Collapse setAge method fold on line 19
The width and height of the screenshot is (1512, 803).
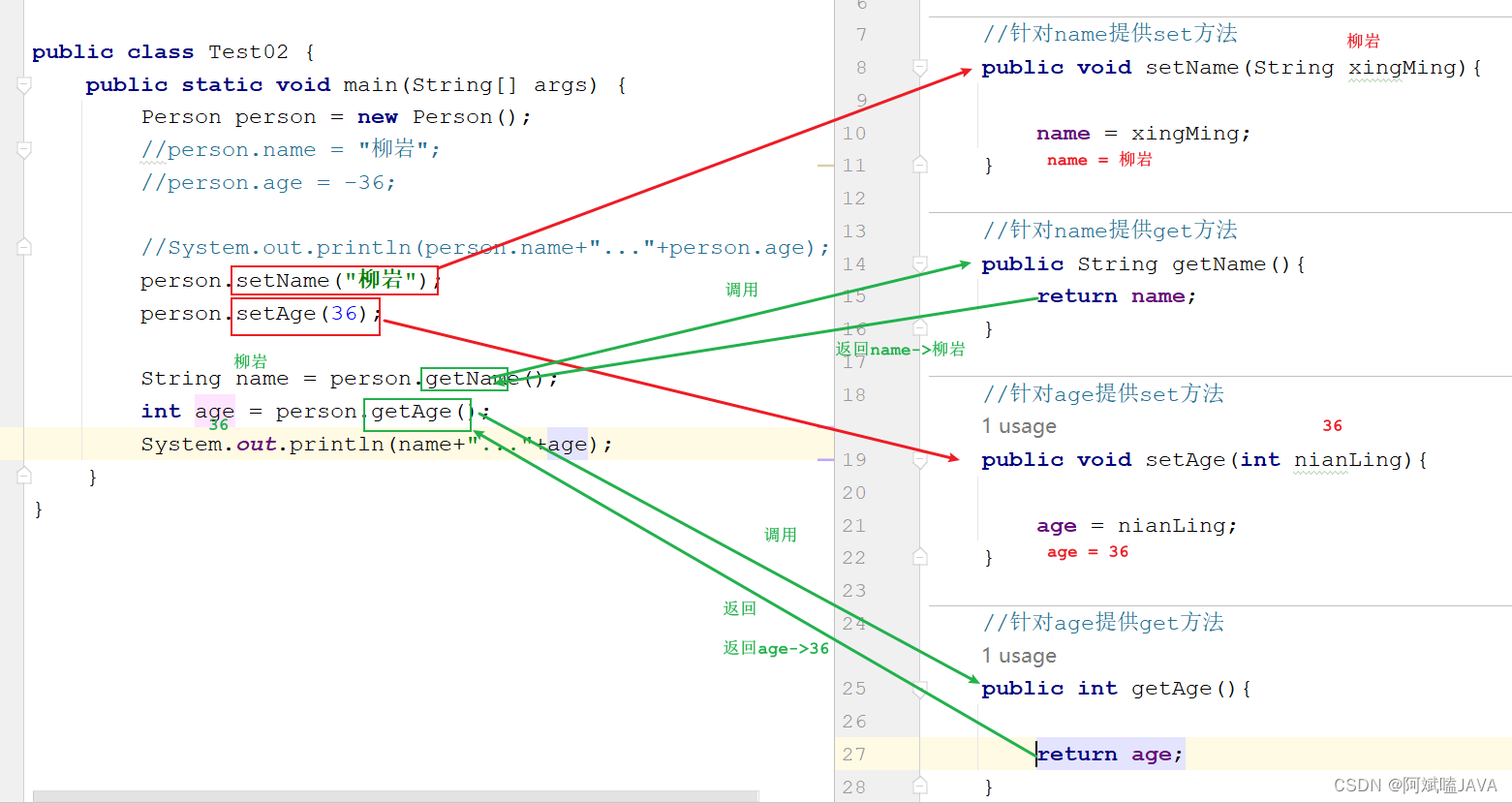(920, 460)
